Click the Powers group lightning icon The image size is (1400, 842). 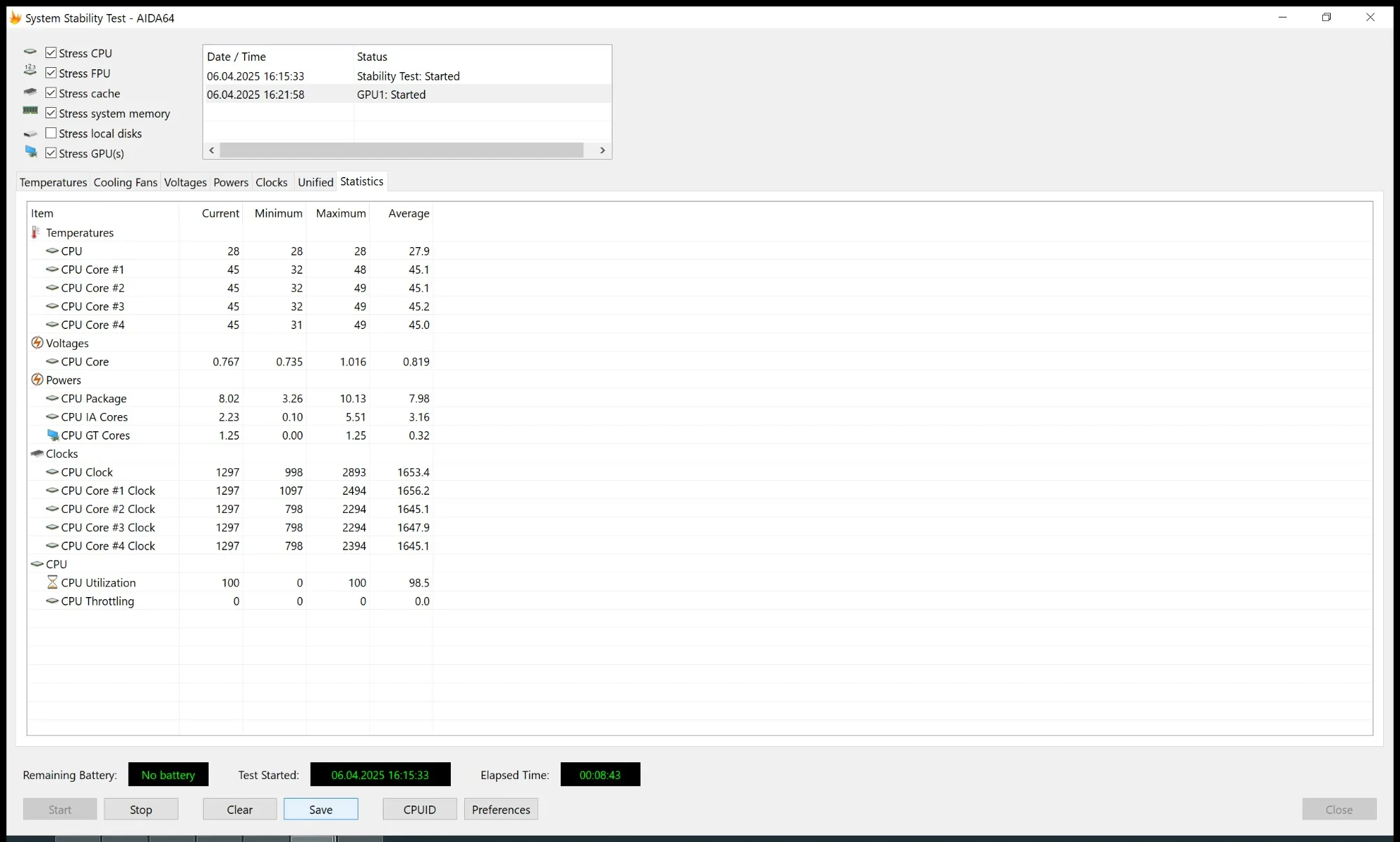(x=37, y=379)
